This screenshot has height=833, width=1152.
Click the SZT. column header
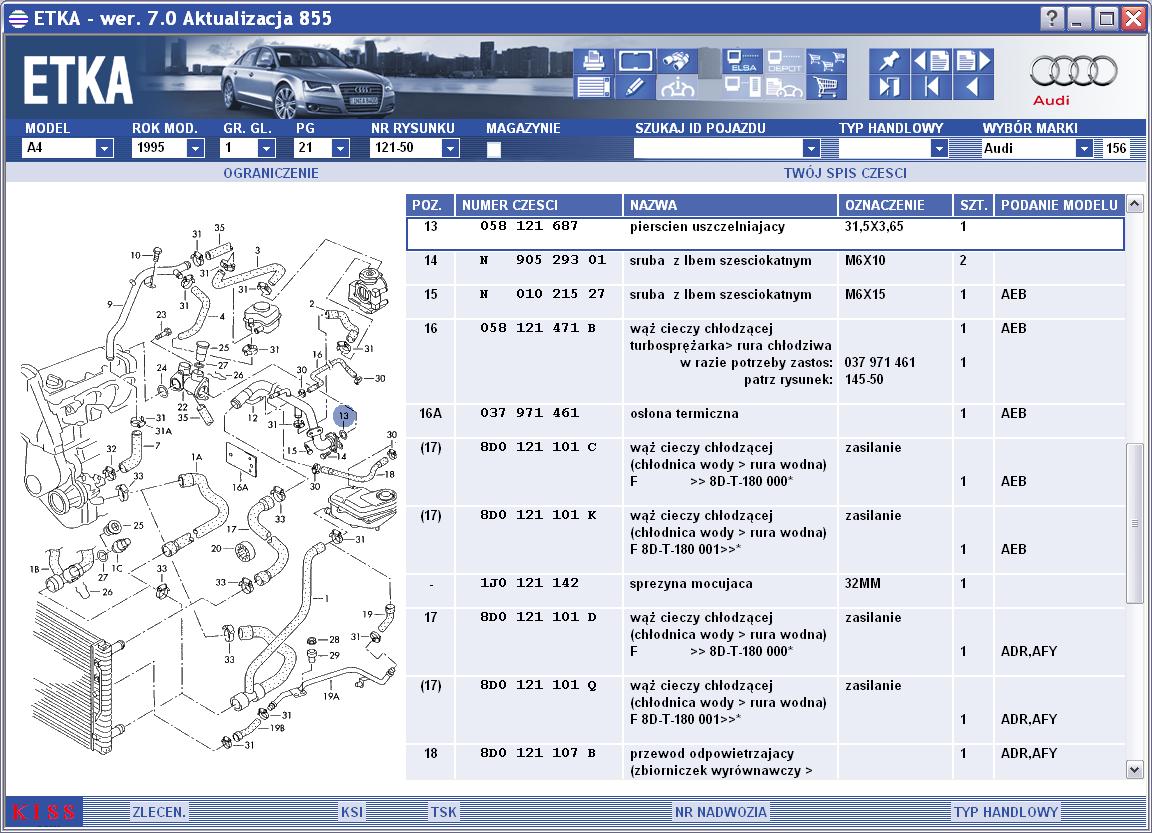click(973, 205)
